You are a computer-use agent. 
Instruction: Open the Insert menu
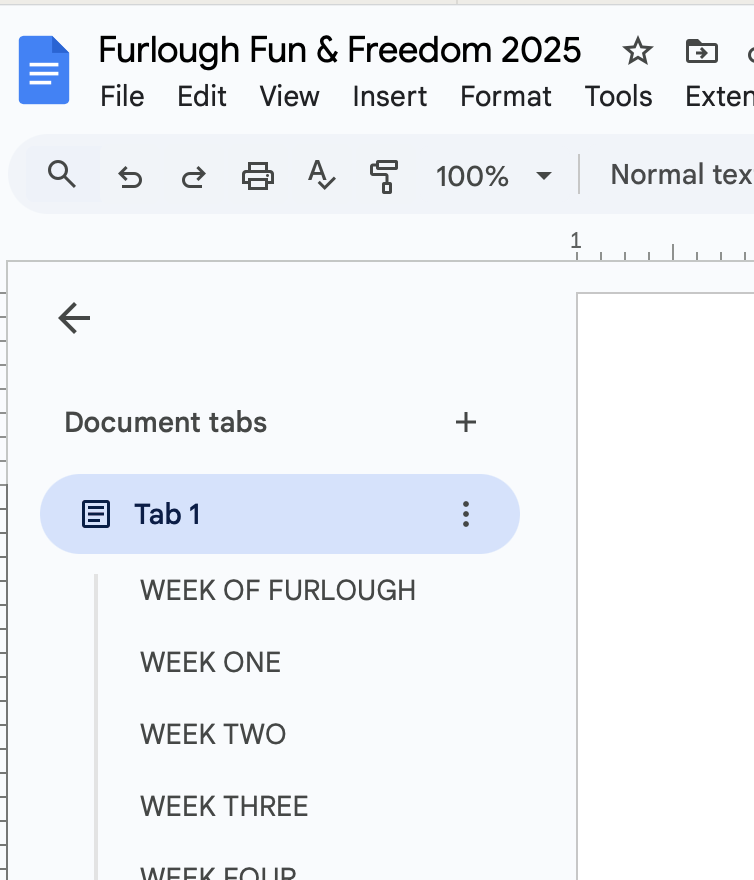pyautogui.click(x=390, y=97)
